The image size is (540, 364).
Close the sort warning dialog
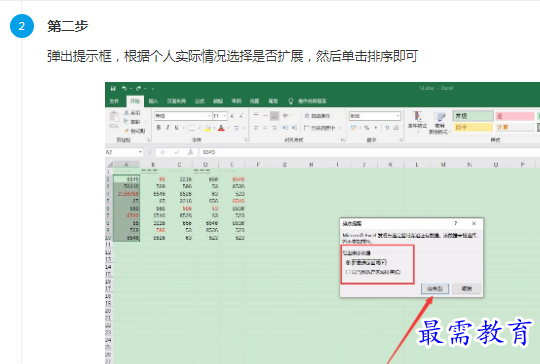[474, 223]
